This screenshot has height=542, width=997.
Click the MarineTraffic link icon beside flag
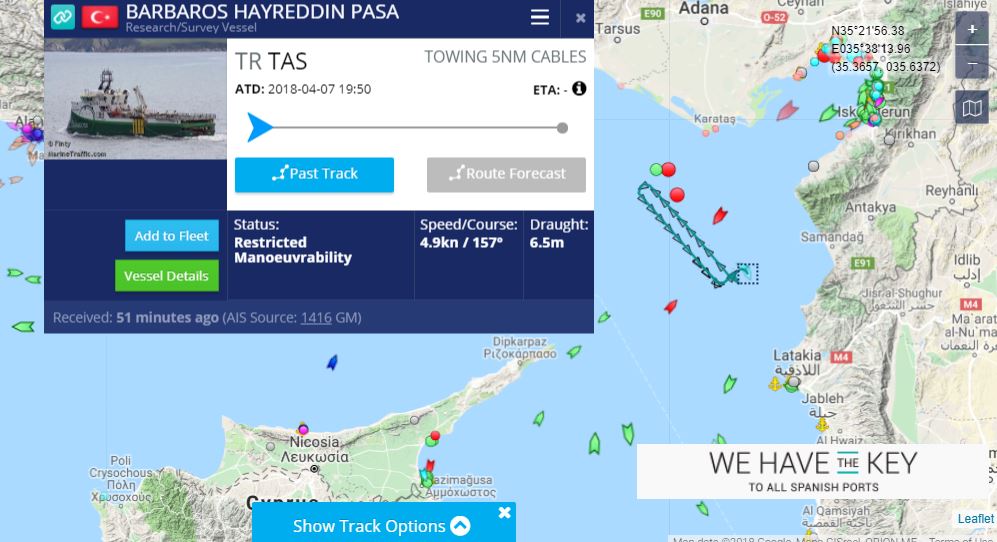coord(63,17)
